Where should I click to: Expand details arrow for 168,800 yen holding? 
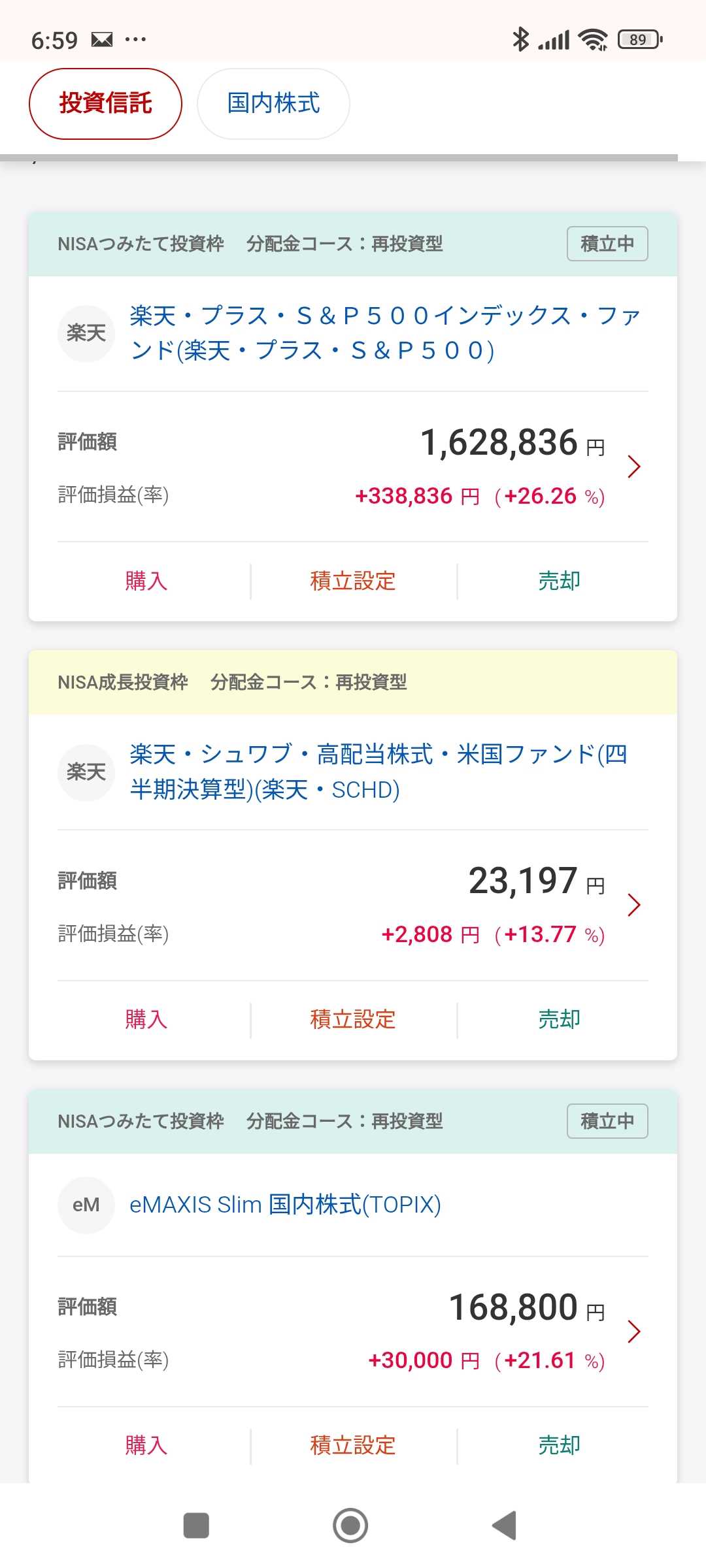633,1331
